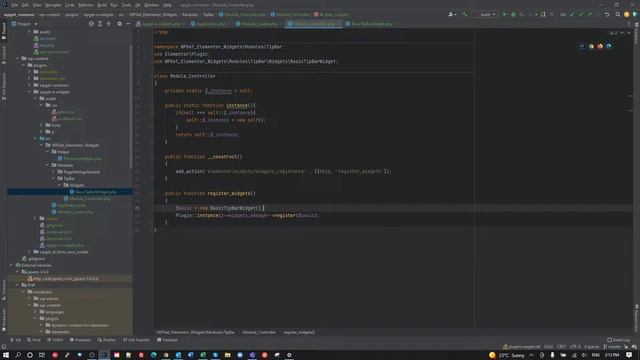
Task: Open the Project view dropdown
Action: 27,24
